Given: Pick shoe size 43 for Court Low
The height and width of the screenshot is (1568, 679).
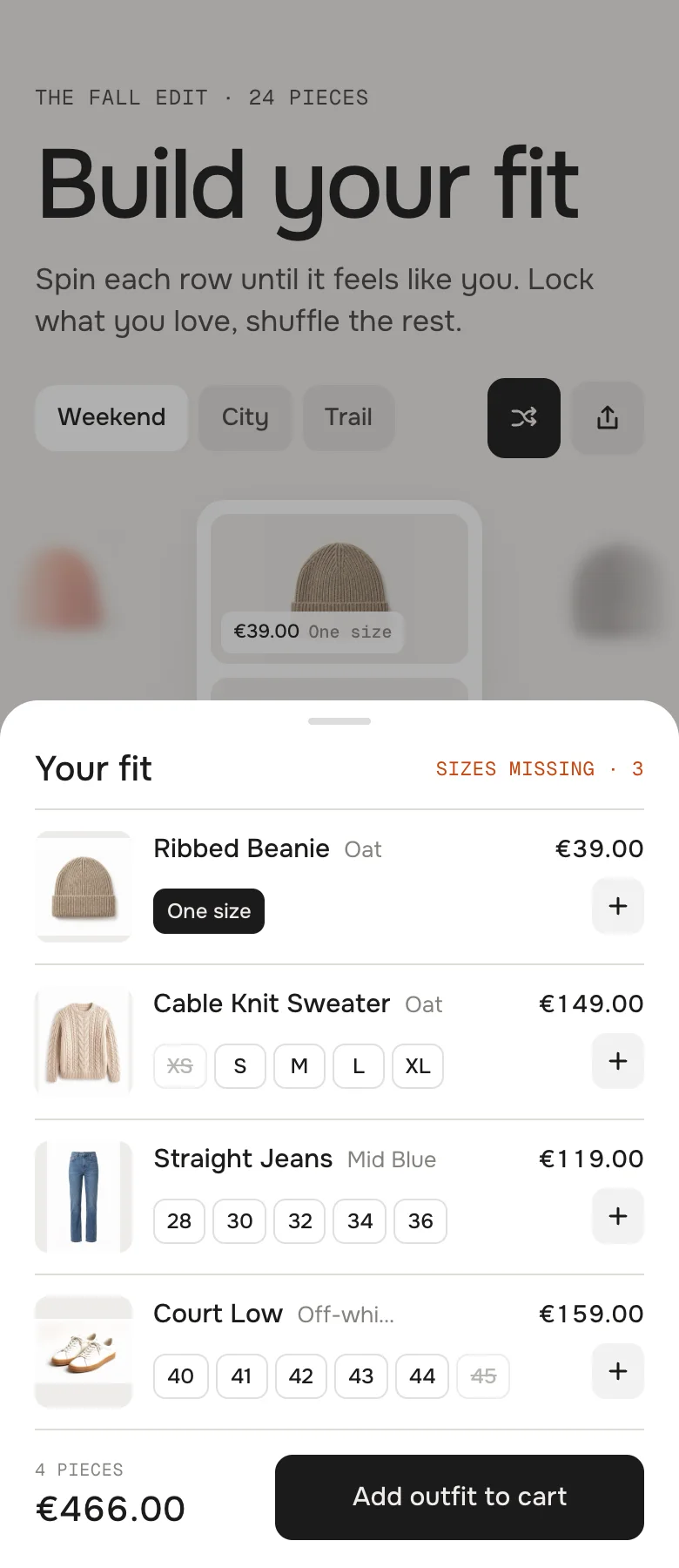Looking at the screenshot, I should [361, 1376].
